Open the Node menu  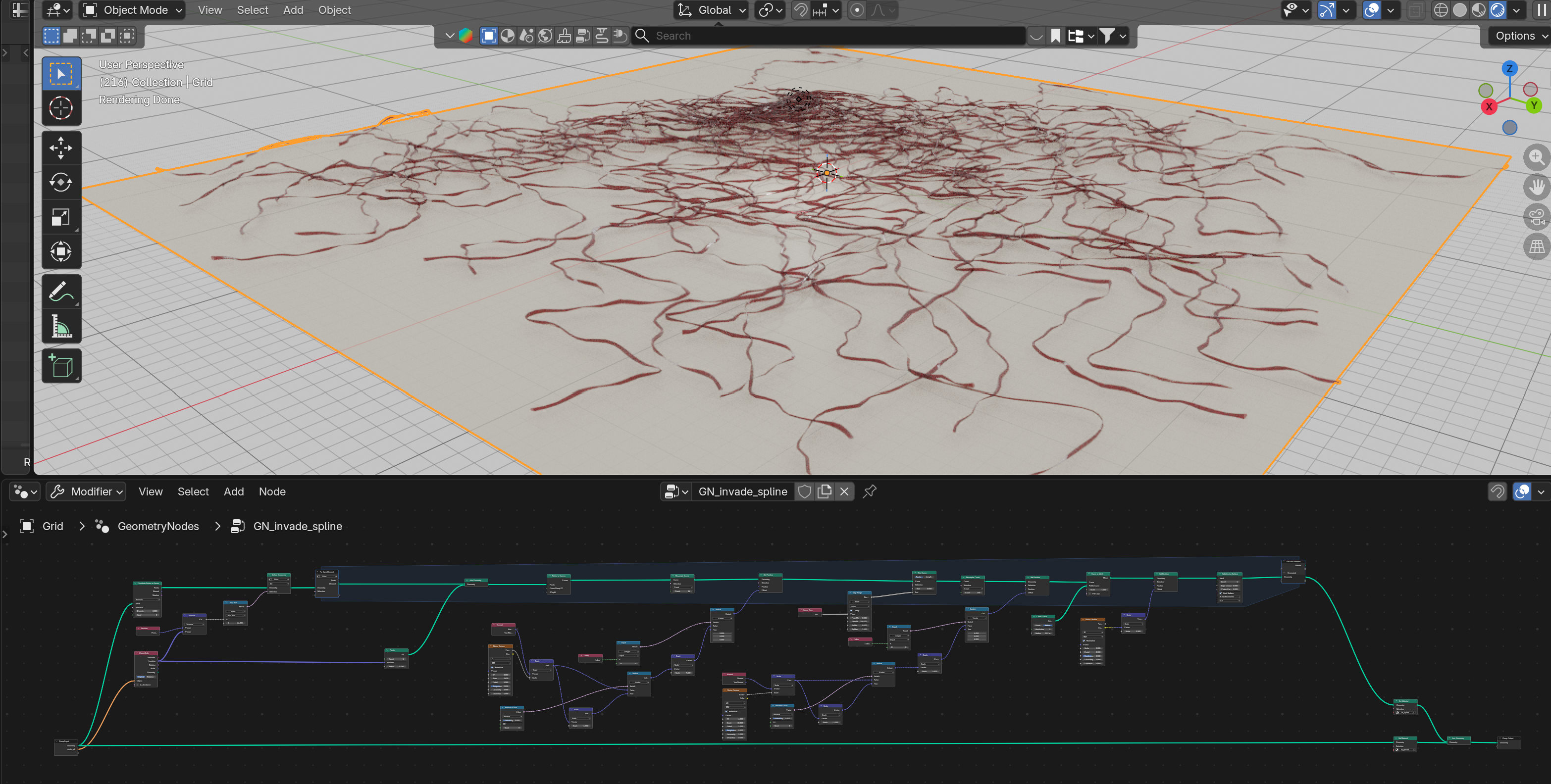272,491
